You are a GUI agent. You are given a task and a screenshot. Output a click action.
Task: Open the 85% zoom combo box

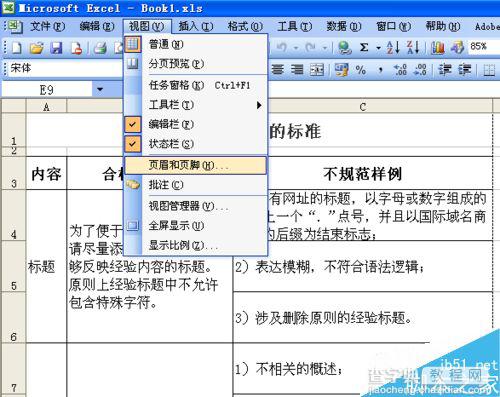coord(484,47)
